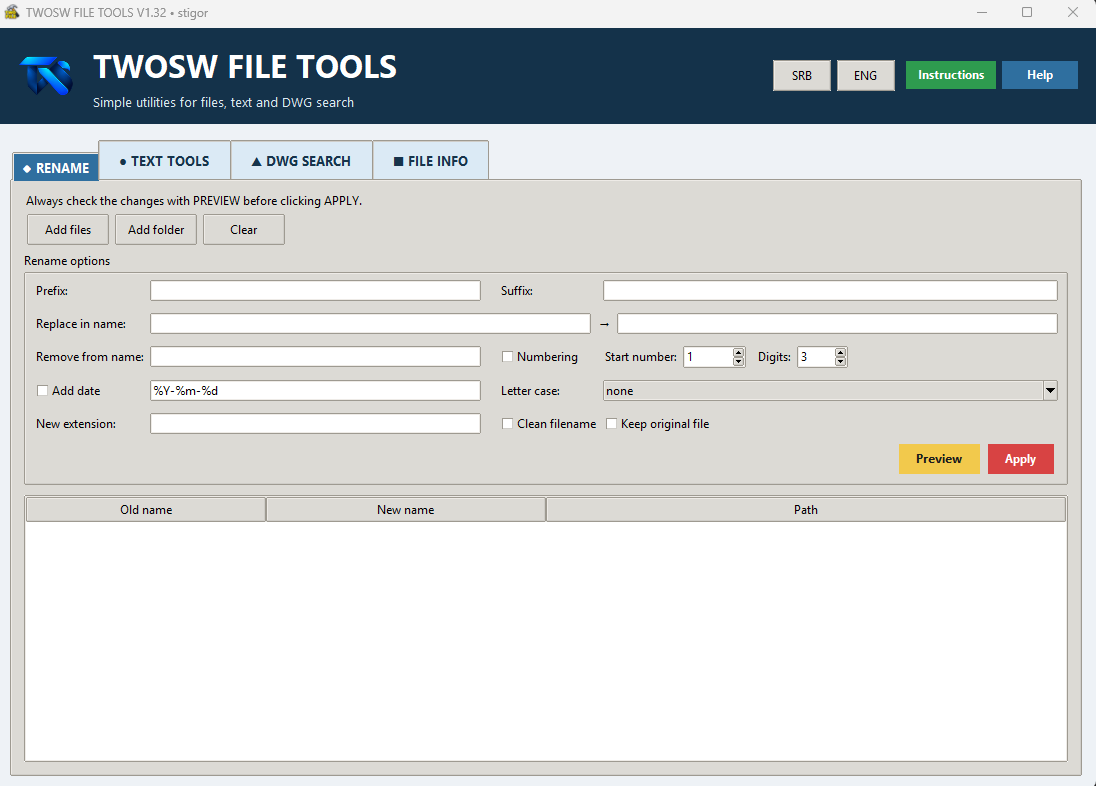Click the app icon in title bar
Image resolution: width=1096 pixels, height=786 pixels.
[12, 12]
